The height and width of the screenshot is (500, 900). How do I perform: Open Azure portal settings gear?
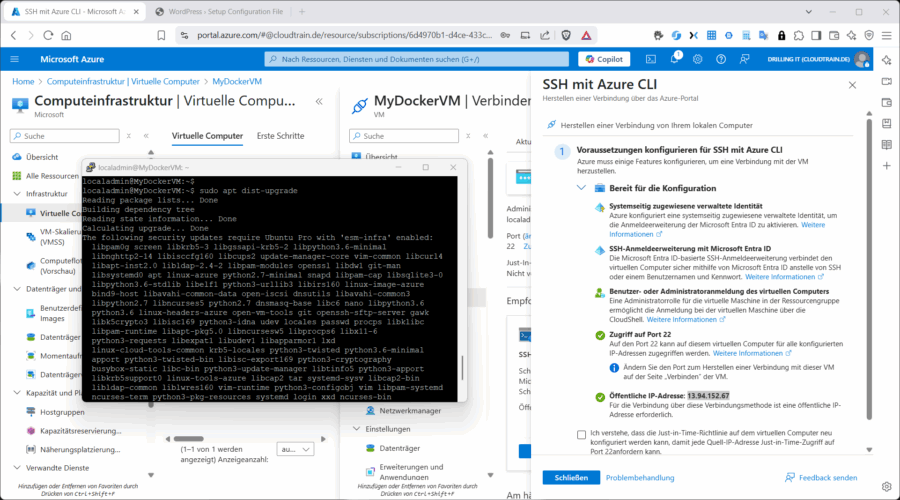(x=697, y=59)
